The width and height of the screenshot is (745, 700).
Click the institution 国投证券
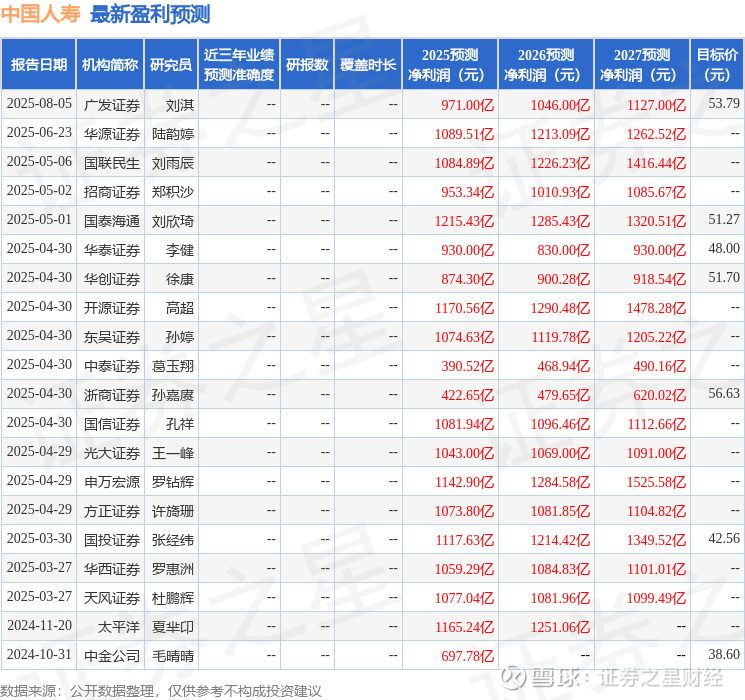[112, 540]
